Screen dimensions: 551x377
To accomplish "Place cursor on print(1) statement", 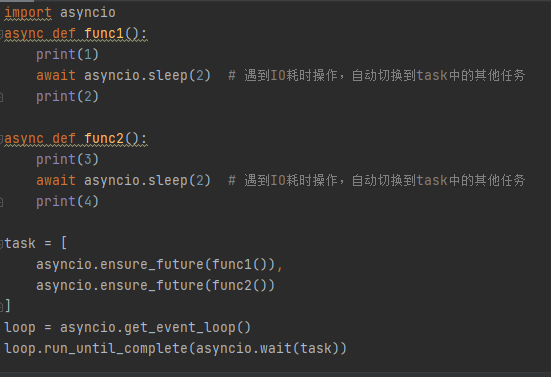I will (67, 55).
